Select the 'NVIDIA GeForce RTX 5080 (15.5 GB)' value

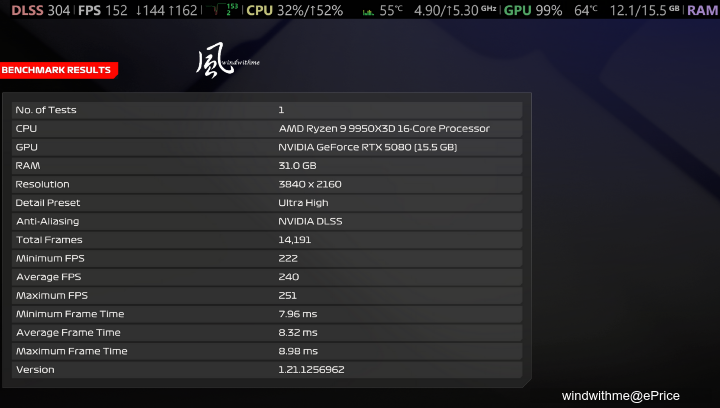[x=367, y=147]
